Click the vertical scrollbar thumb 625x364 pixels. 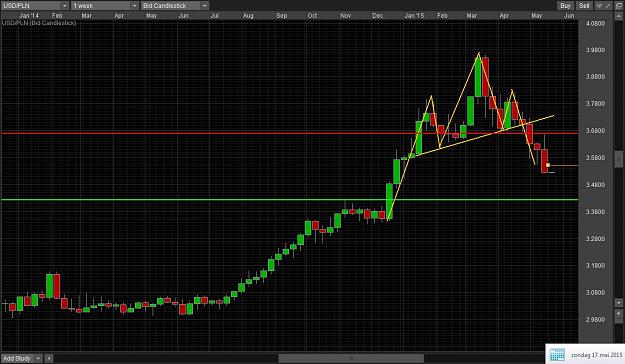click(x=619, y=159)
